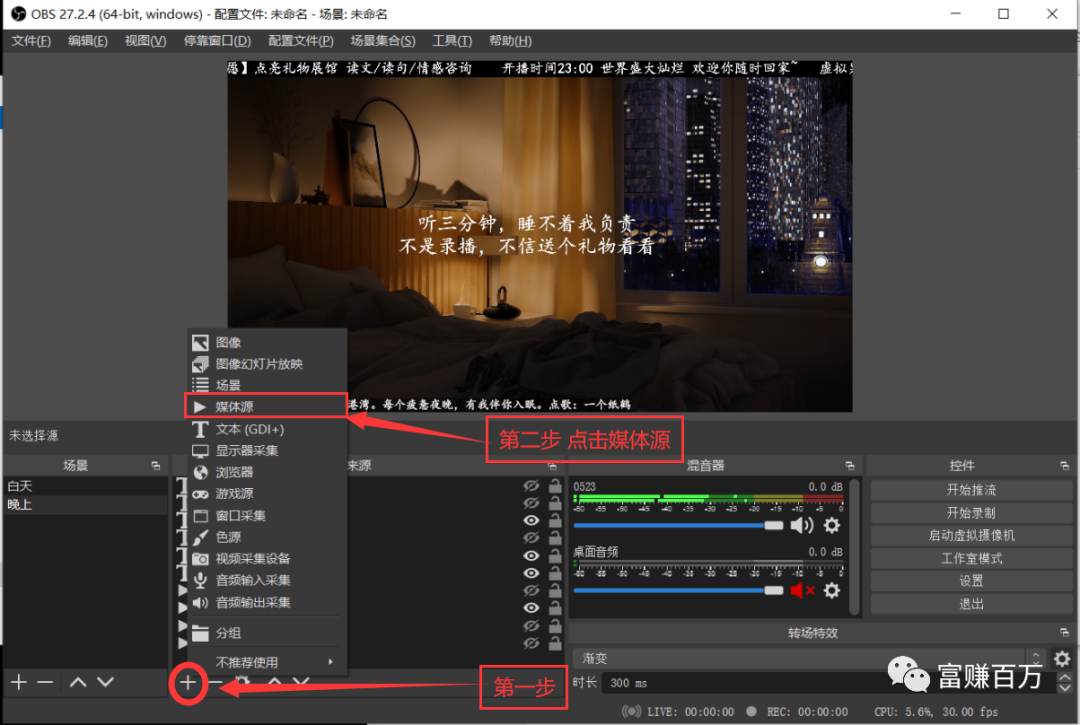Open the 工具(T) menu
This screenshot has height=725, width=1080.
(x=451, y=41)
